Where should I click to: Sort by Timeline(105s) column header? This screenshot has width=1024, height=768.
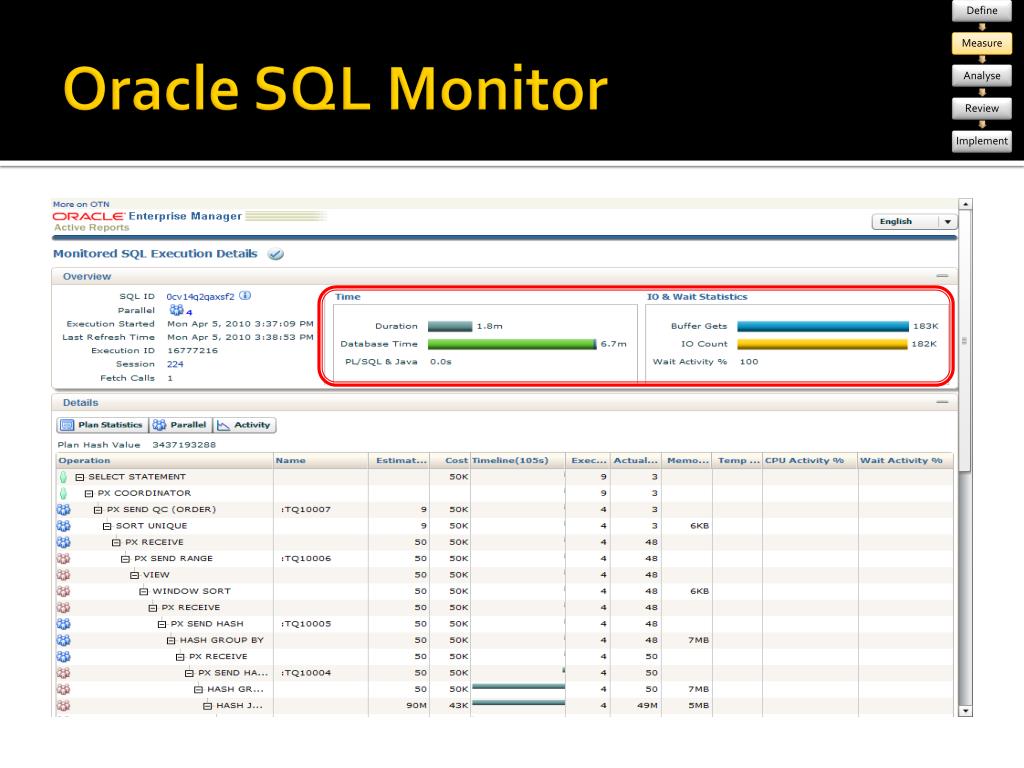click(517, 460)
